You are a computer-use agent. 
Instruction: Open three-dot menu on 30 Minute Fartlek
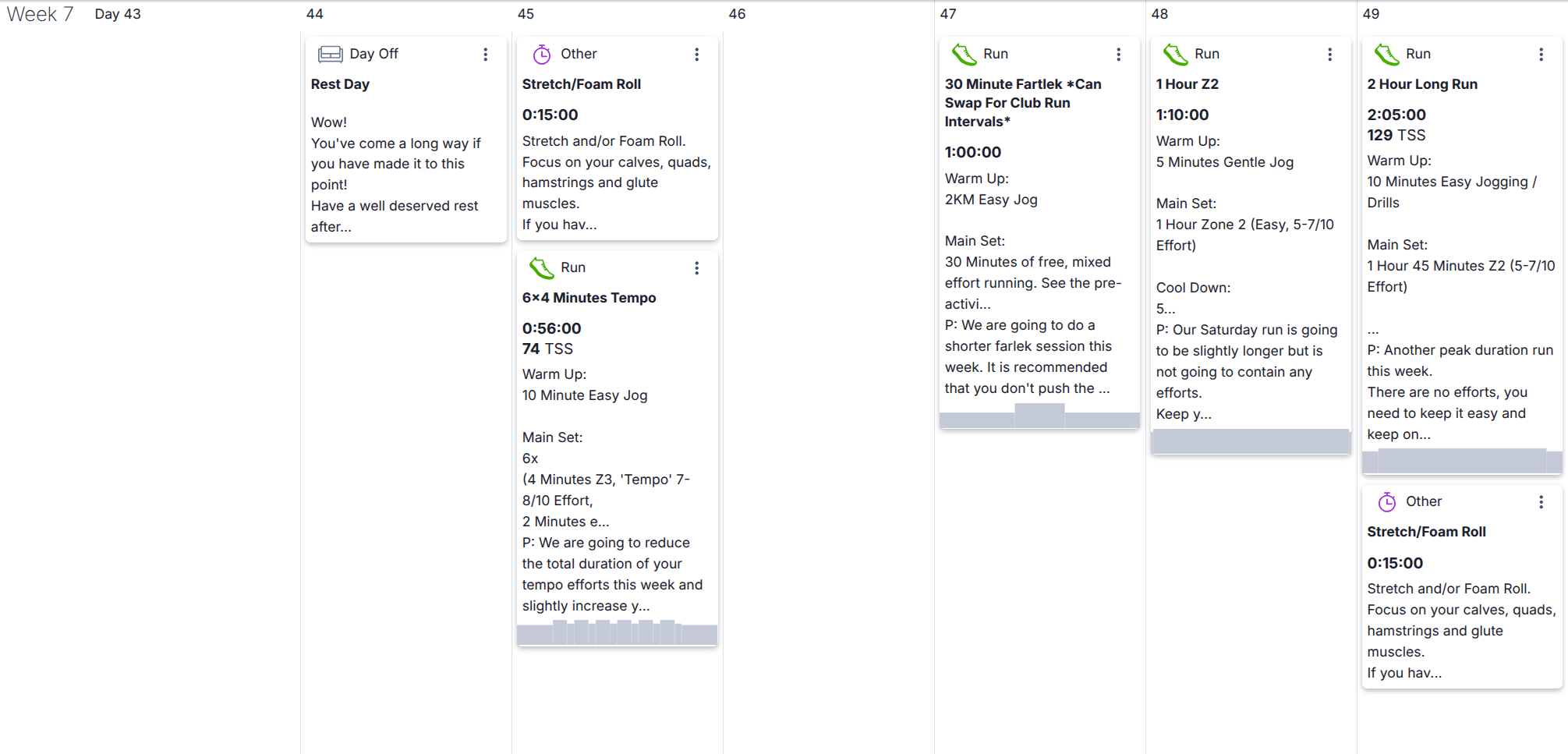point(1118,54)
